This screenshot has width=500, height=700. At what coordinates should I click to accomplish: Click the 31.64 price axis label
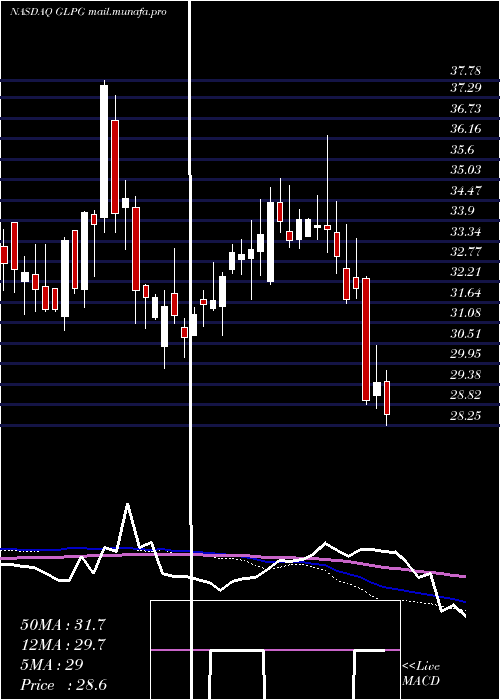pyautogui.click(x=466, y=293)
